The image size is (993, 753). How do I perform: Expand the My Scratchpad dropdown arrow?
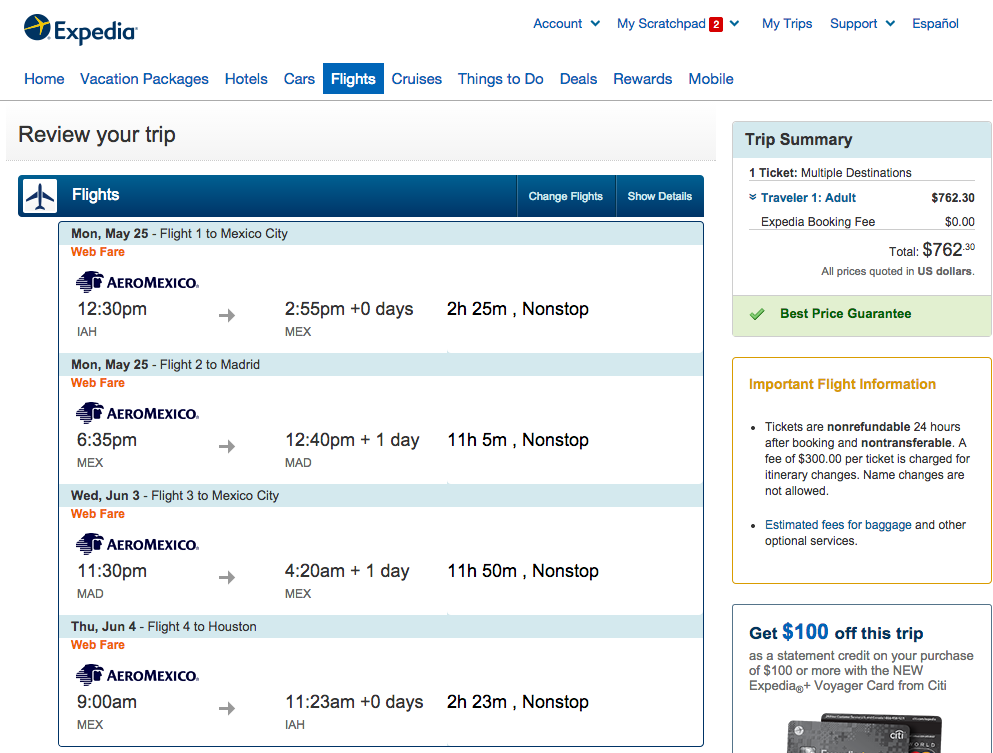[735, 23]
